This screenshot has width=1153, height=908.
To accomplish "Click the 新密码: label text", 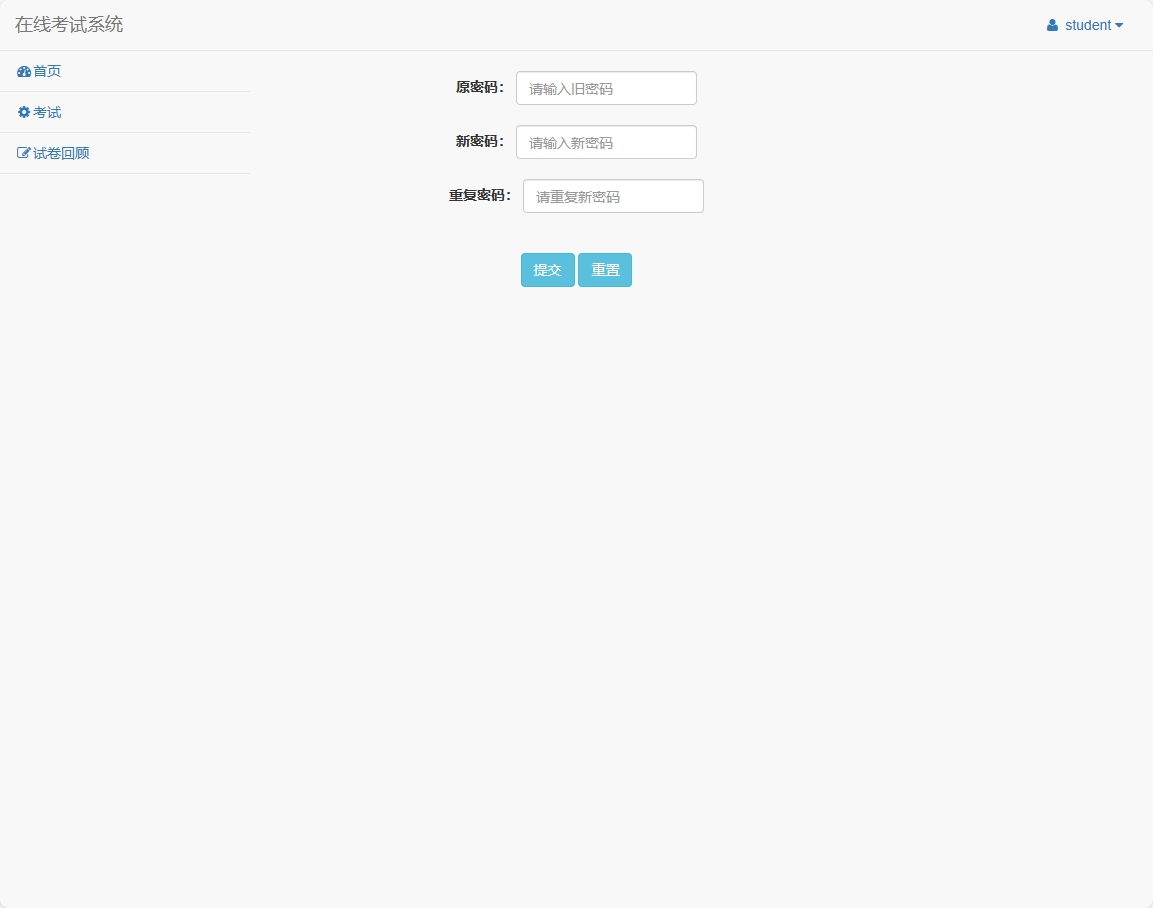I will click(x=480, y=141).
